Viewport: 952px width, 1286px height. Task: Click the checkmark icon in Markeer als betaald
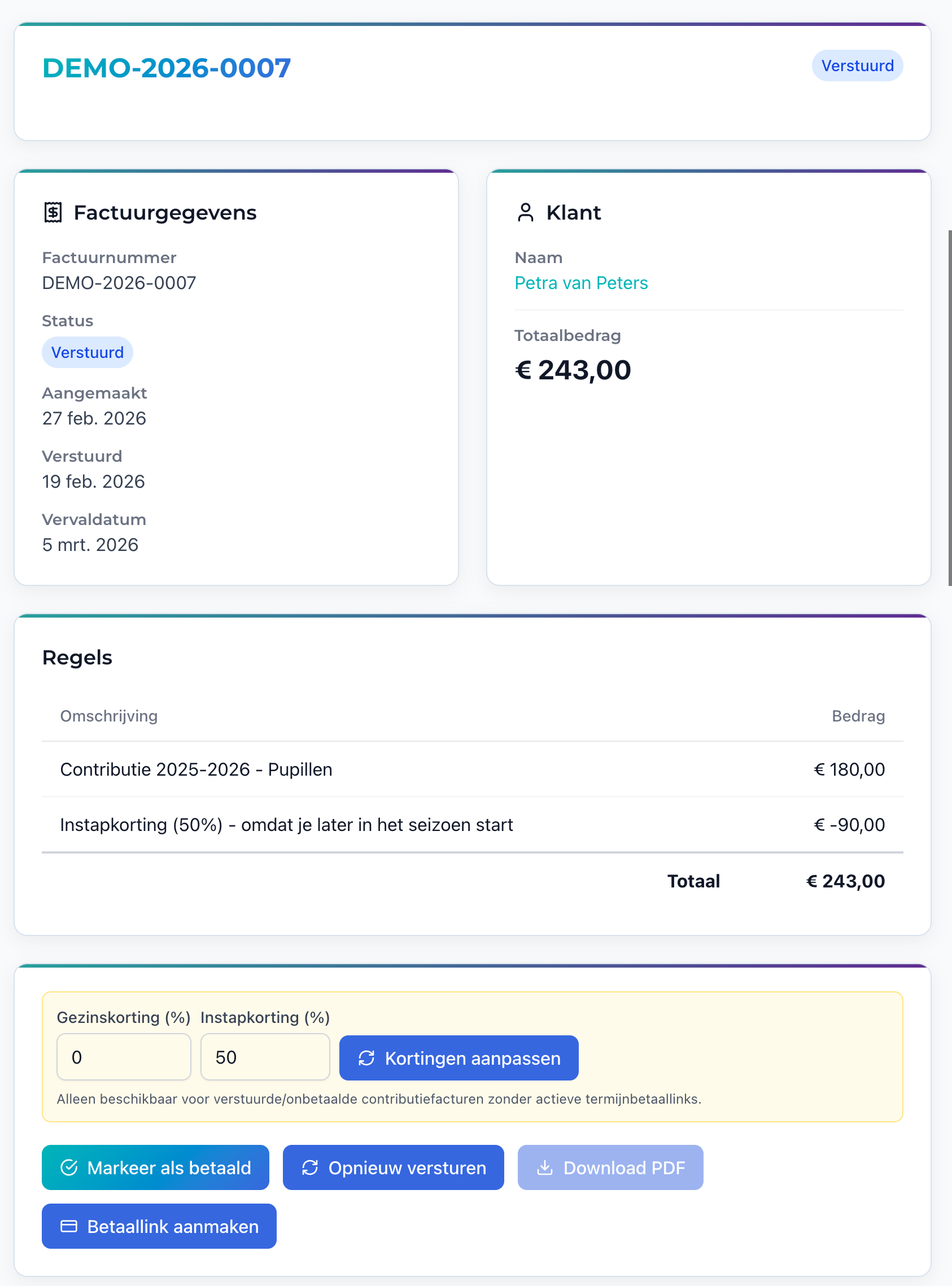(69, 1167)
